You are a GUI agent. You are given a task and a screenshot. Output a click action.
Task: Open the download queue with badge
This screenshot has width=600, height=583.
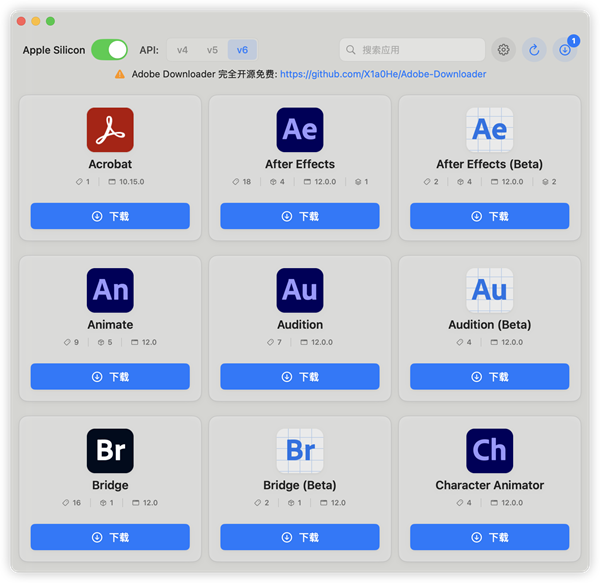(564, 50)
